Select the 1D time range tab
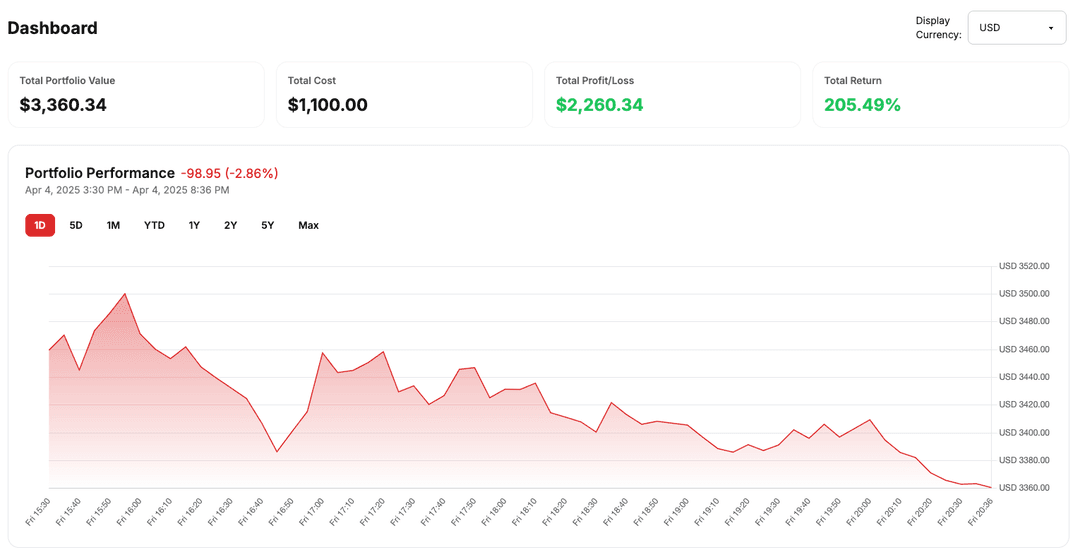The height and width of the screenshot is (555, 1080). pos(40,225)
